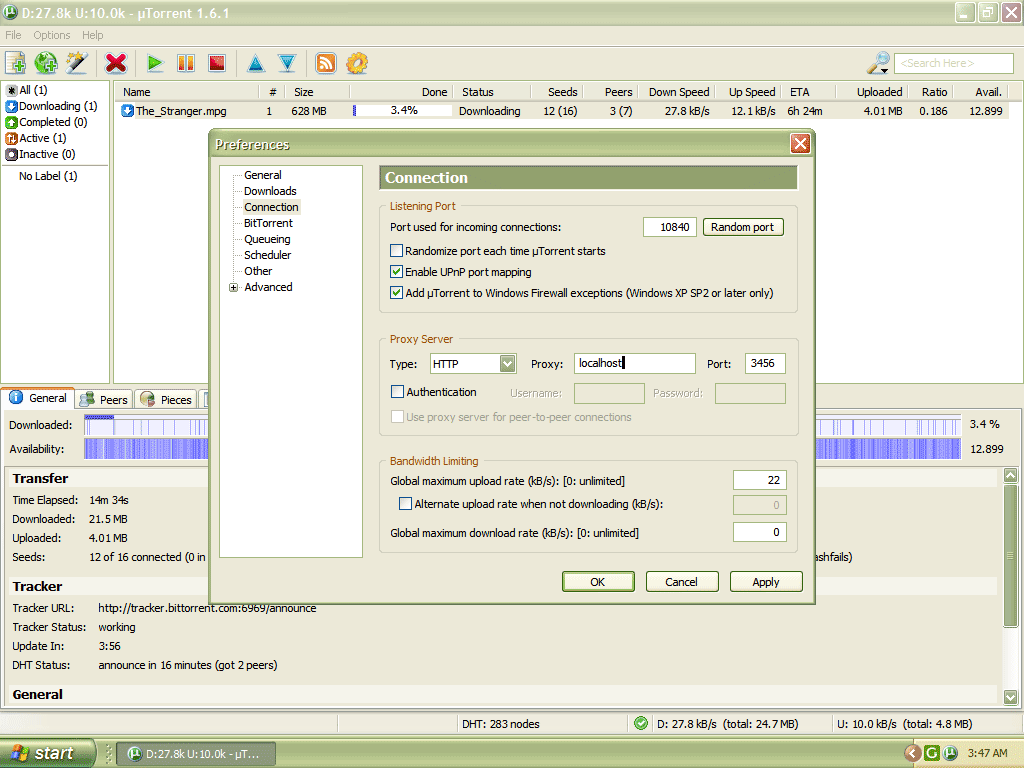
Task: Click the red Stop torrent icon
Action: (217, 63)
